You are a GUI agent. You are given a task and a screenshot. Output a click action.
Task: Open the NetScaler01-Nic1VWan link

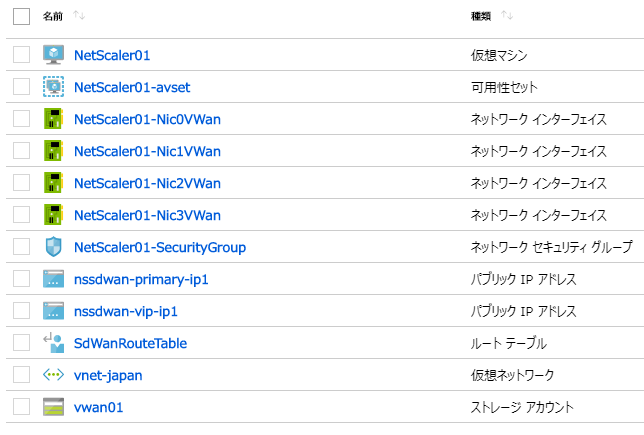(x=147, y=151)
